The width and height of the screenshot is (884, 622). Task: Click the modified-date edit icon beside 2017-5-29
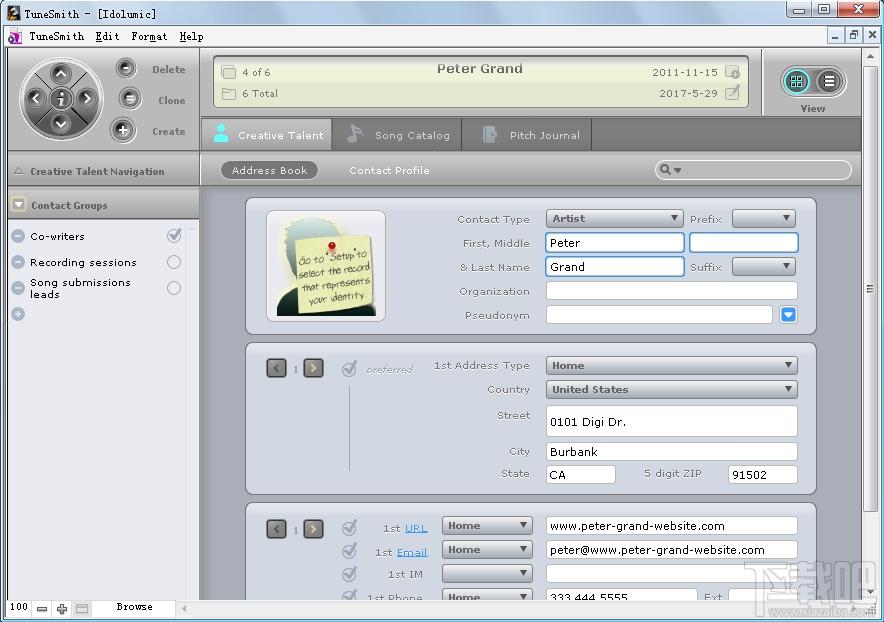click(x=732, y=92)
